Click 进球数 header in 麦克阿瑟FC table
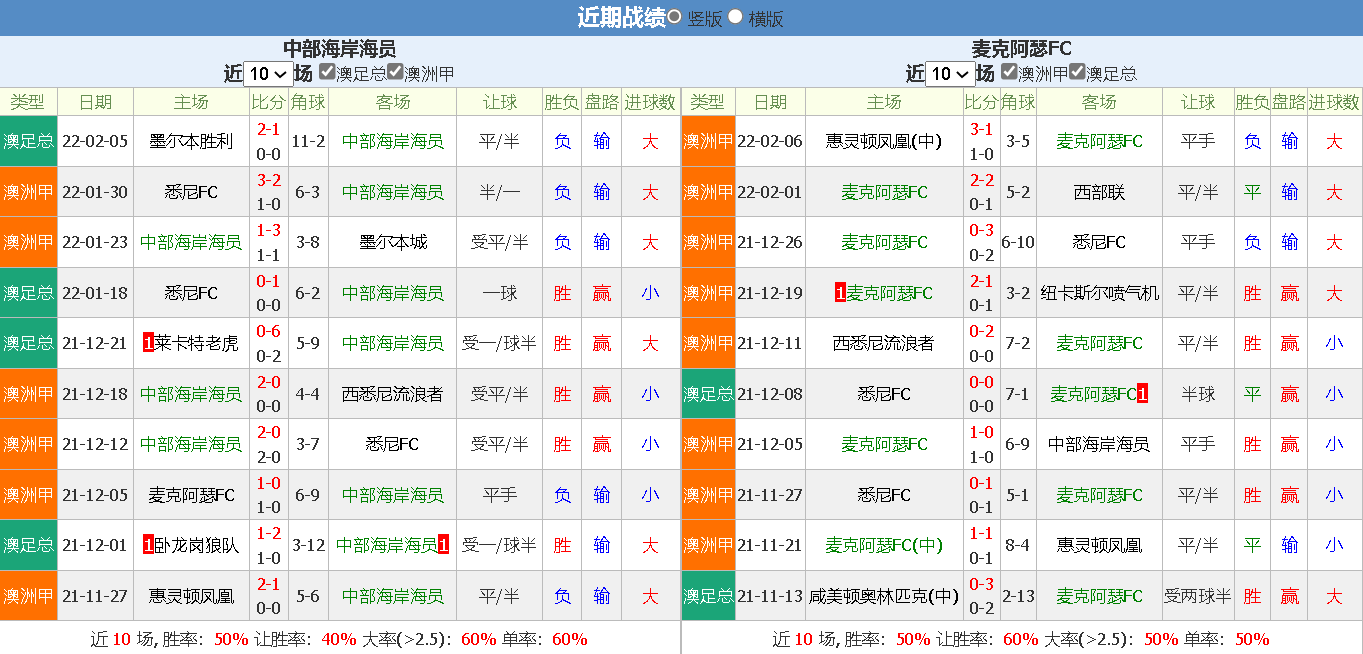1363x654 pixels. (x=1334, y=102)
